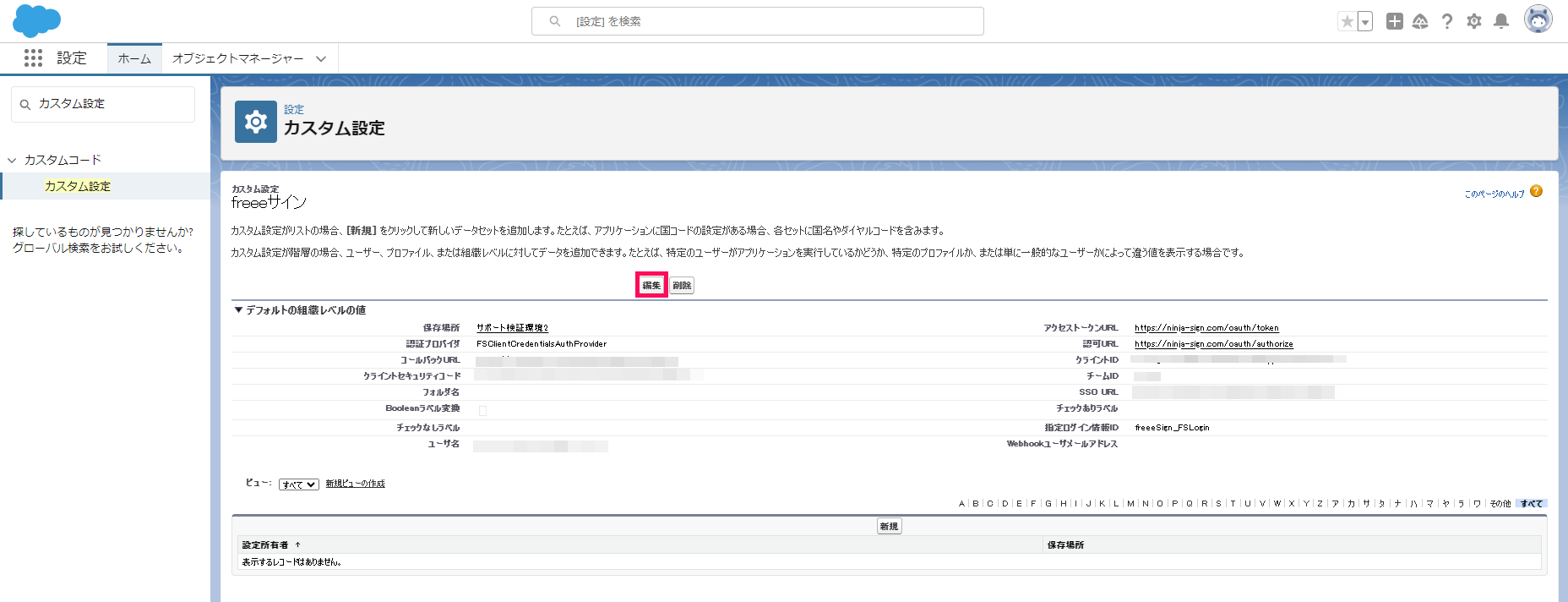
Task: Click the FSClientCredentialsAuthProvider value text
Action: [x=542, y=343]
